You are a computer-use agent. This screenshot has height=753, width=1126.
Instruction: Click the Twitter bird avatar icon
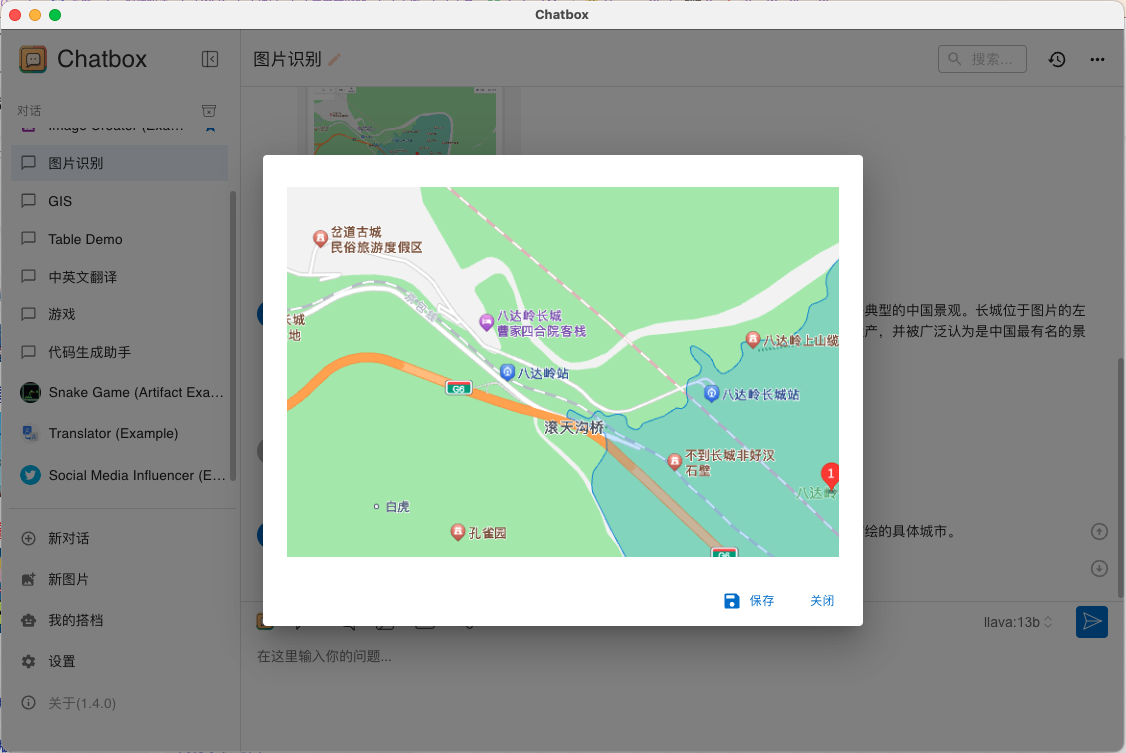pos(30,475)
